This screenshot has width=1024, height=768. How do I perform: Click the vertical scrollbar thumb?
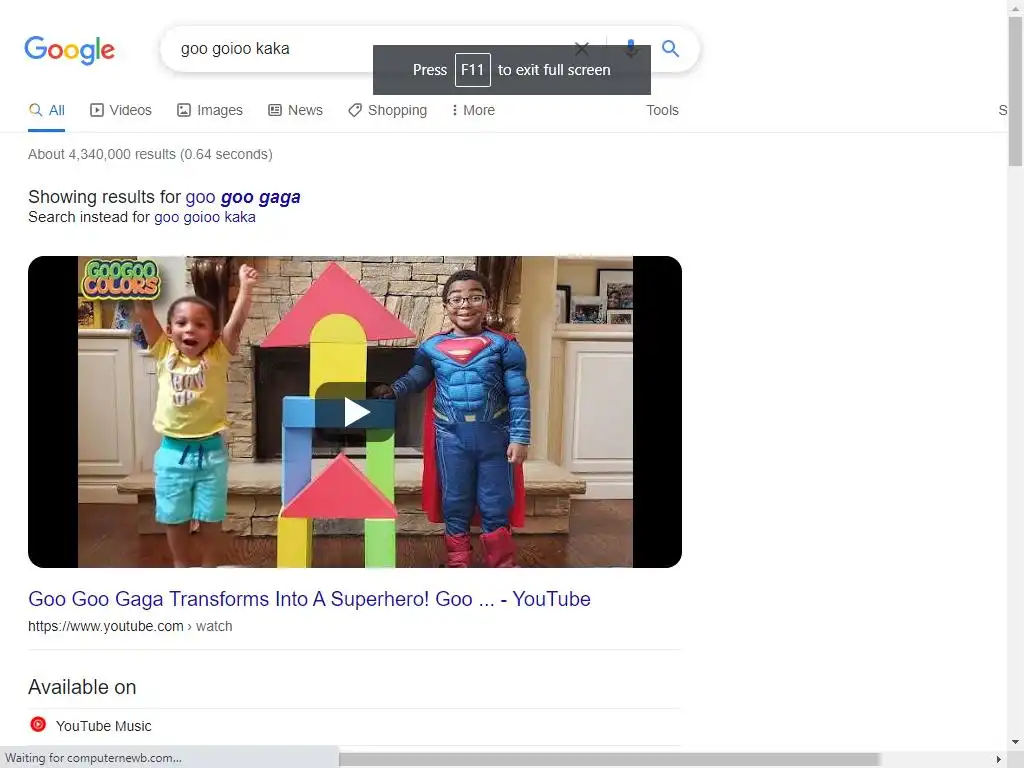1016,91
